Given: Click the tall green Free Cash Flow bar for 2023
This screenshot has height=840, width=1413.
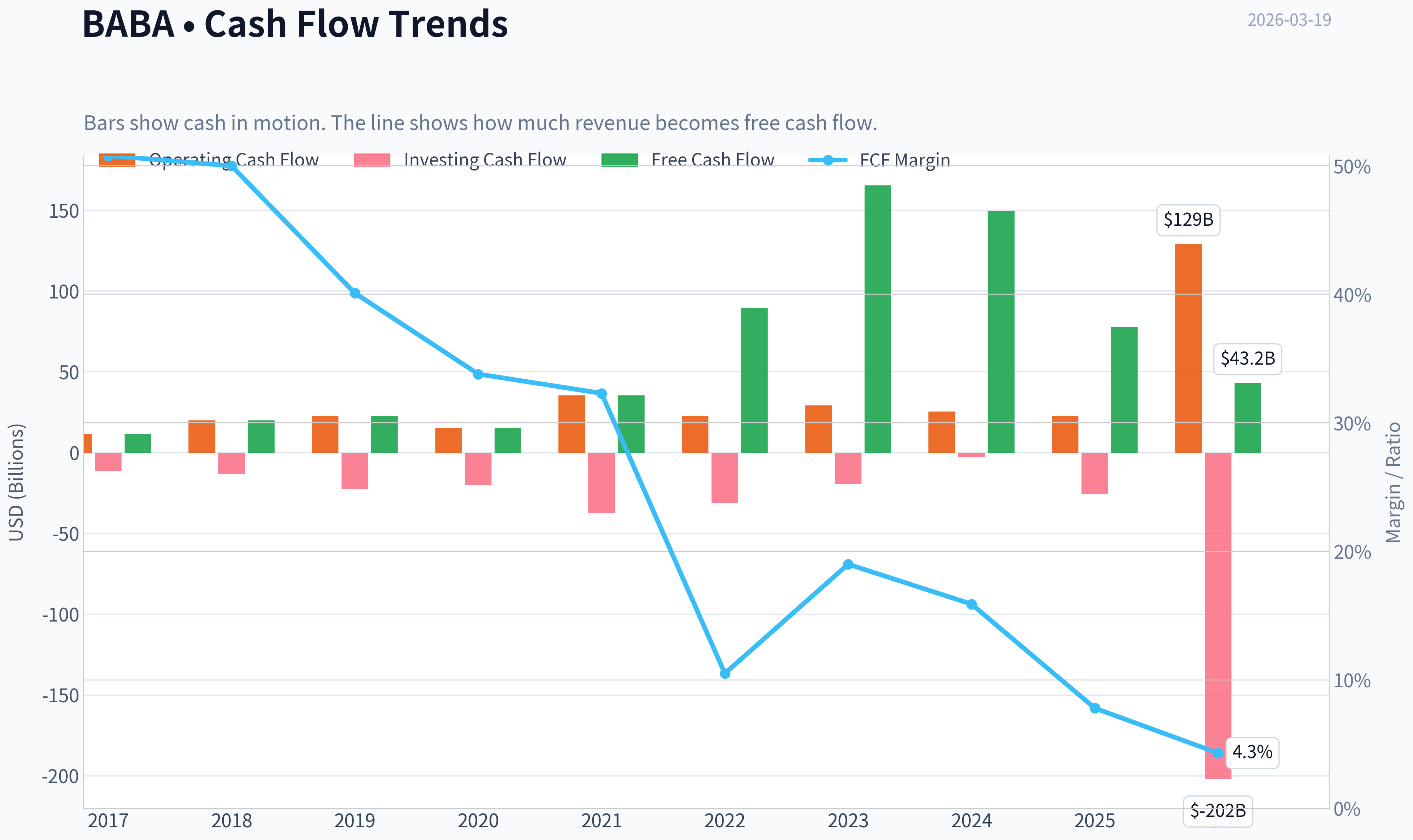Looking at the screenshot, I should tap(878, 319).
